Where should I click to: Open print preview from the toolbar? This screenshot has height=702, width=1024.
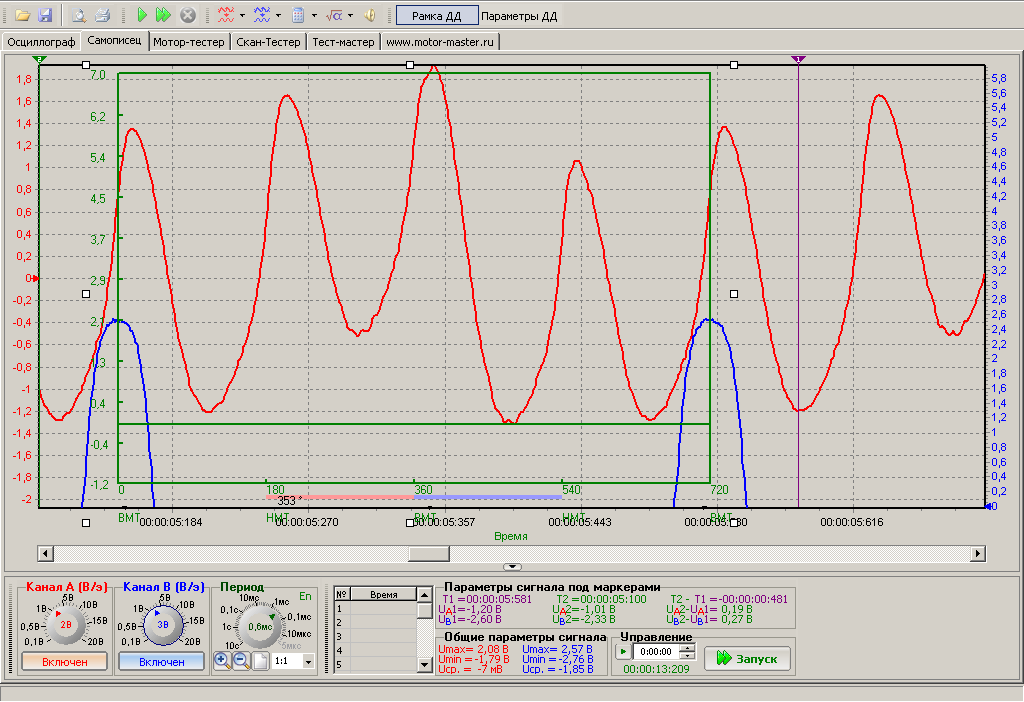(x=79, y=16)
